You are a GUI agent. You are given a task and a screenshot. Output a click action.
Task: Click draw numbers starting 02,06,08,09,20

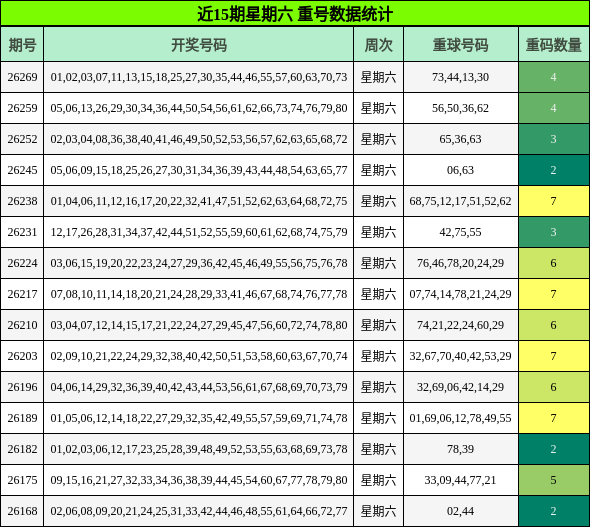pos(199,511)
